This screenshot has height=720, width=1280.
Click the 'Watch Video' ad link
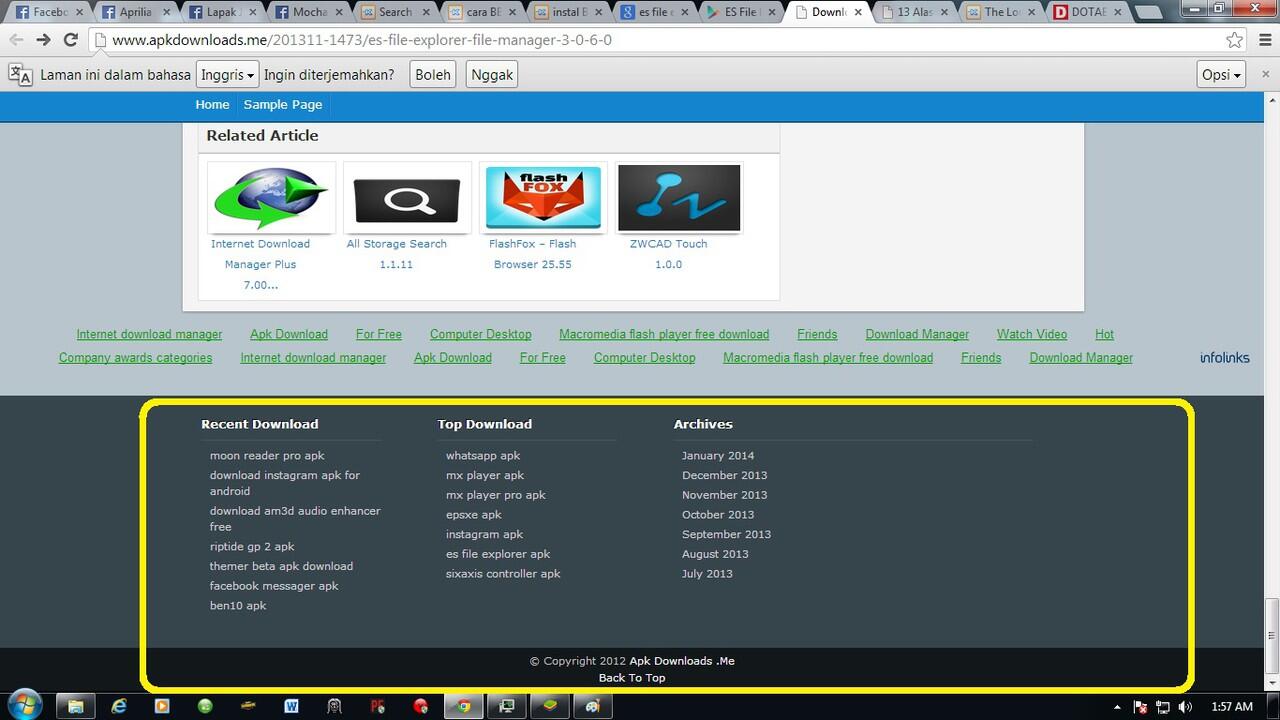point(1032,334)
